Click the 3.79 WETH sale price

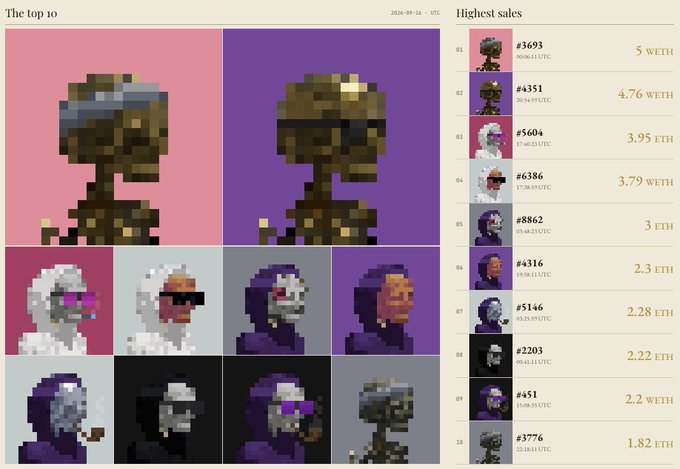pyautogui.click(x=646, y=181)
